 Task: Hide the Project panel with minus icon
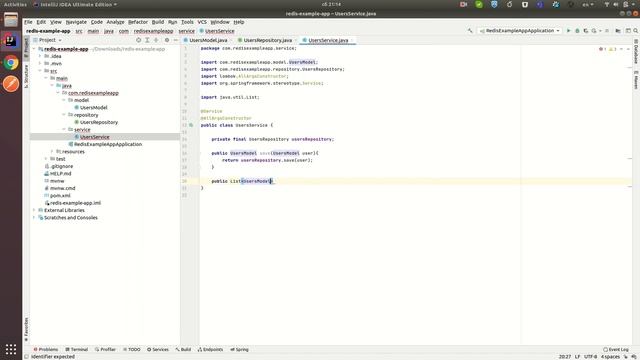[176, 40]
